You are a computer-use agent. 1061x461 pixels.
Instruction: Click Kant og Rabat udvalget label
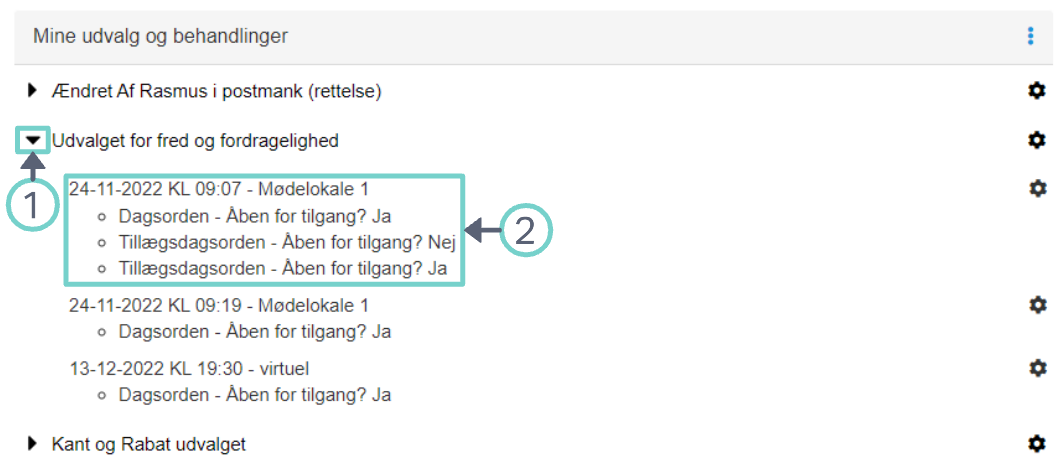click(149, 443)
